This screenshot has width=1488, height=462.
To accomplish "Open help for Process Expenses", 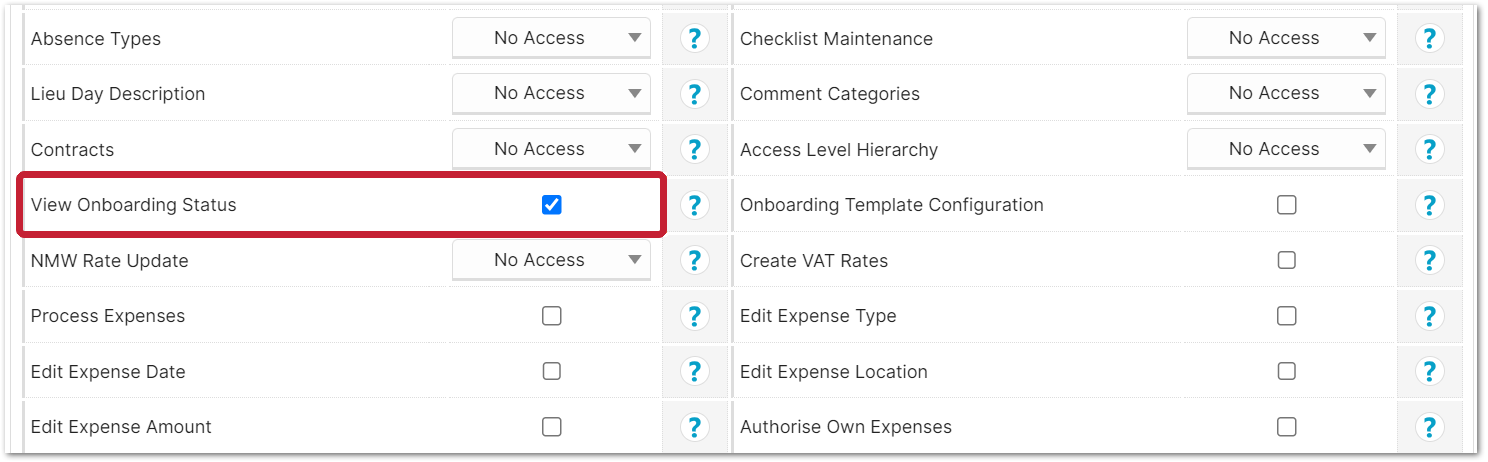I will [x=694, y=316].
